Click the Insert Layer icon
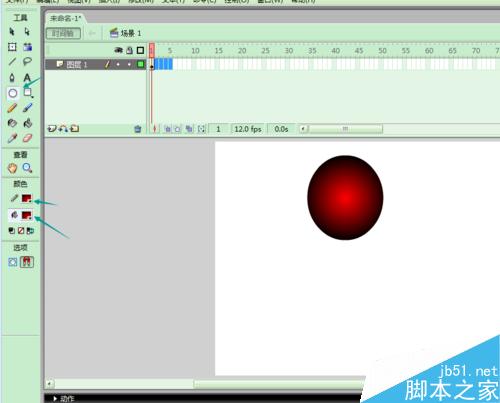Image resolution: width=500 pixels, height=403 pixels. 52,129
